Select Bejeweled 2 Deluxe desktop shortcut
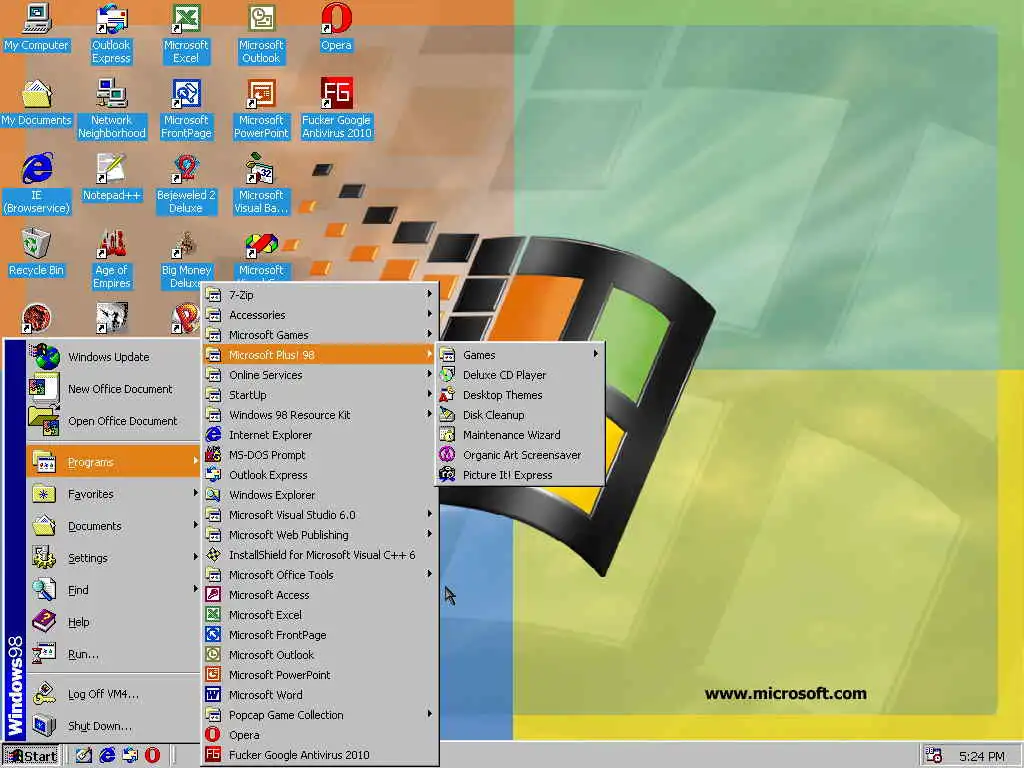Image resolution: width=1024 pixels, height=768 pixels. coord(186,184)
